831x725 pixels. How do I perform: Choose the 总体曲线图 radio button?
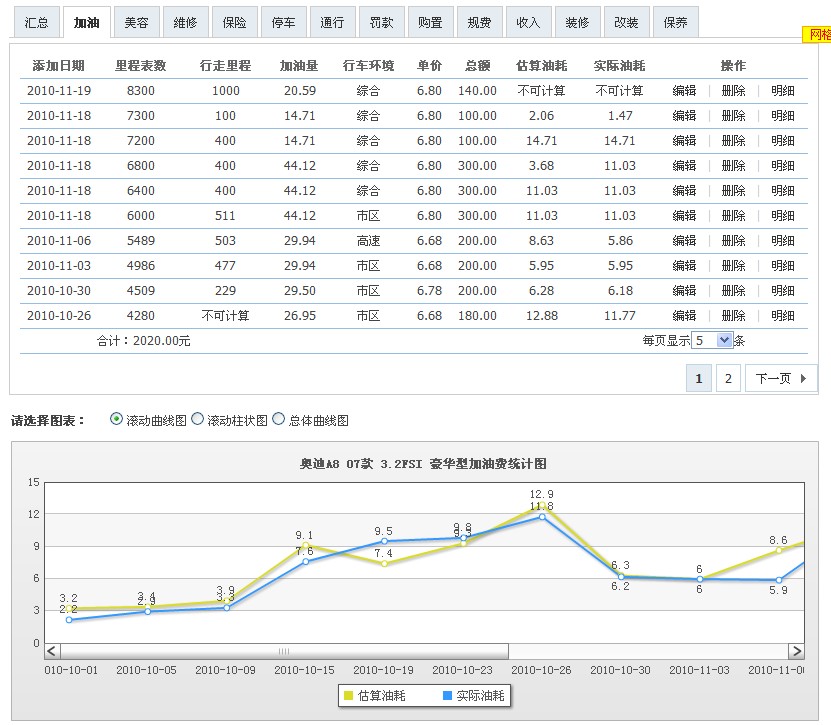tap(279, 420)
